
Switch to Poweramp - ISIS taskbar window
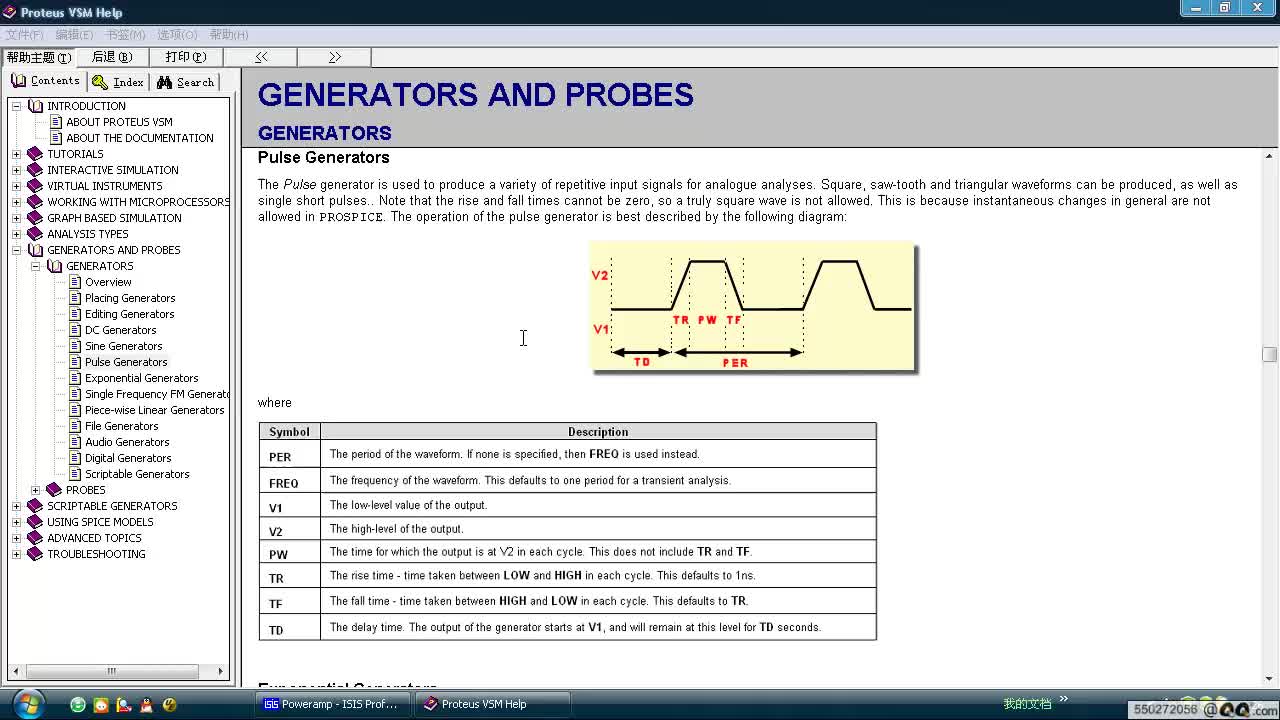(x=332, y=704)
